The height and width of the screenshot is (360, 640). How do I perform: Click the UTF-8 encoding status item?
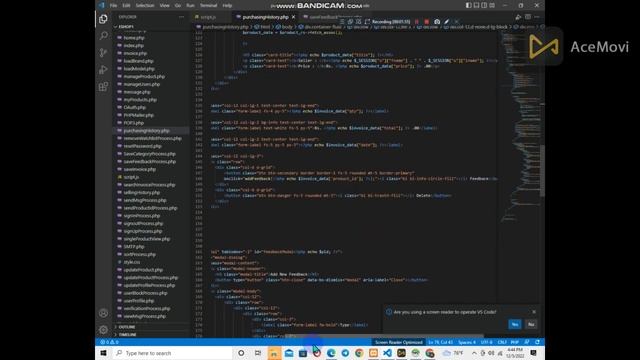pos(487,342)
